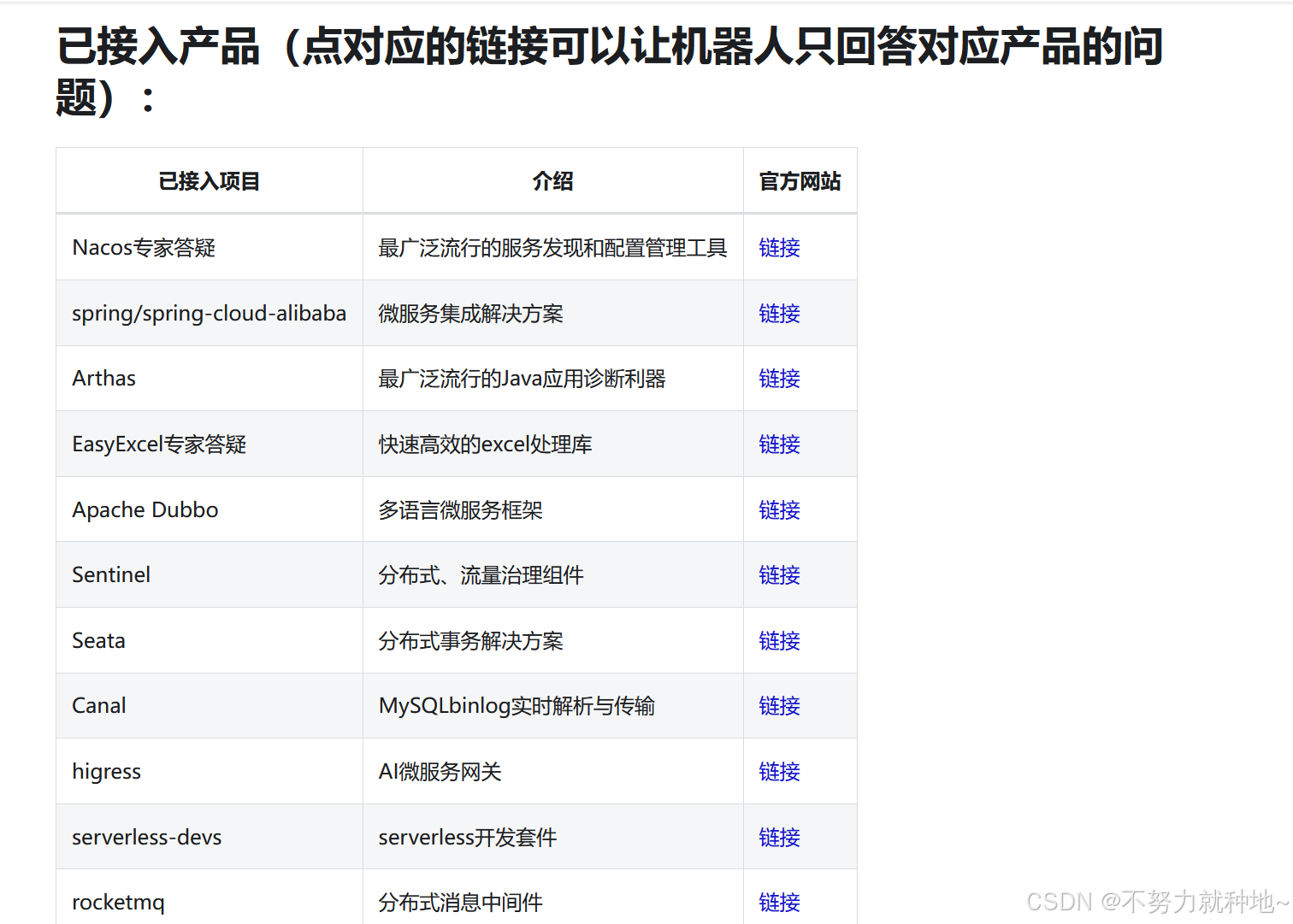This screenshot has height=924, width=1293.
Task: Click description 最广泛流行的服务发现和配置管理工具
Action: 552,248
